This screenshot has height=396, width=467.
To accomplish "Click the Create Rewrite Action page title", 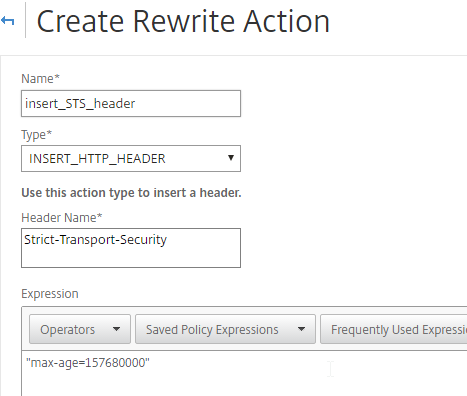I will (x=183, y=21).
